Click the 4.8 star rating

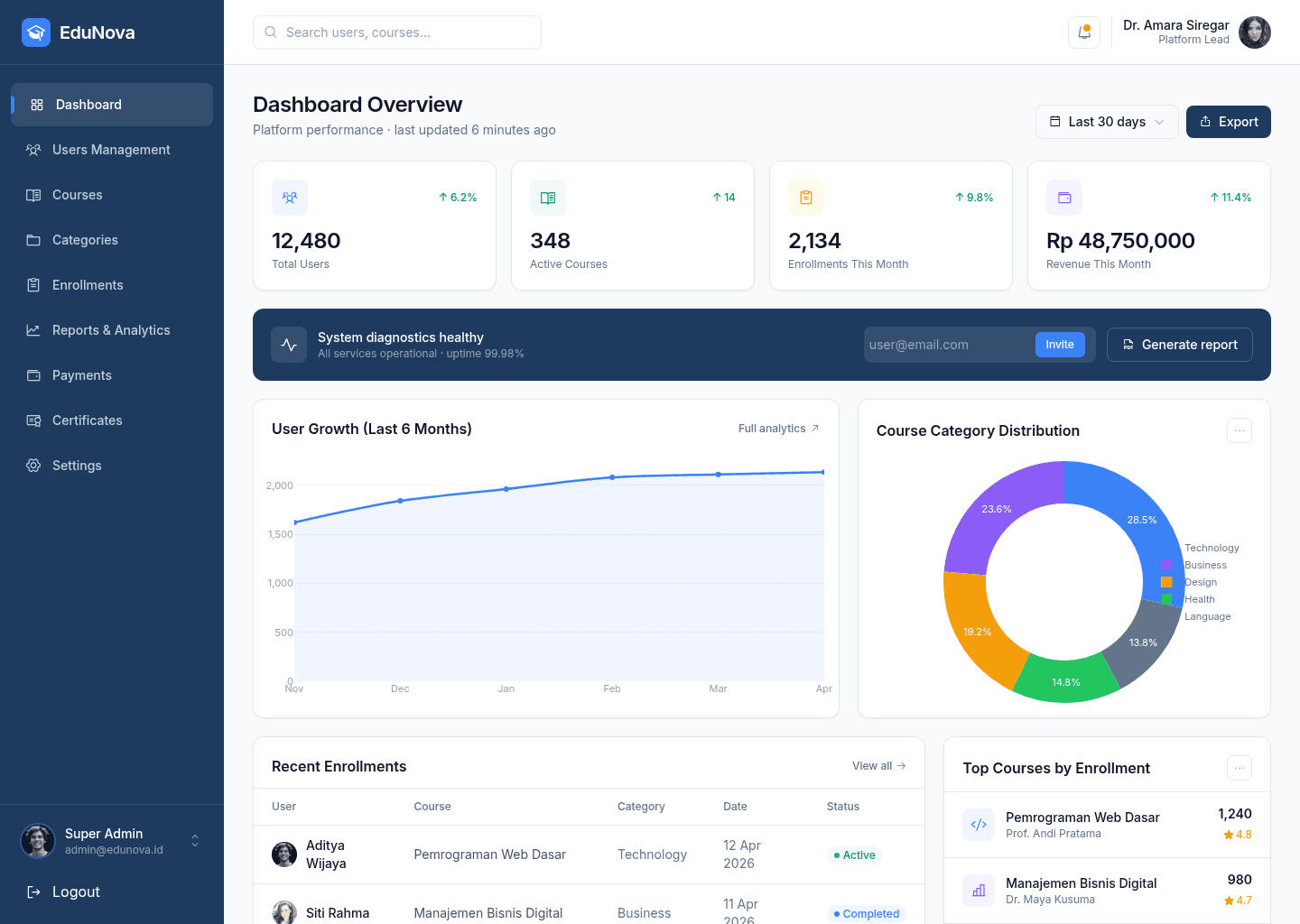click(x=1238, y=835)
